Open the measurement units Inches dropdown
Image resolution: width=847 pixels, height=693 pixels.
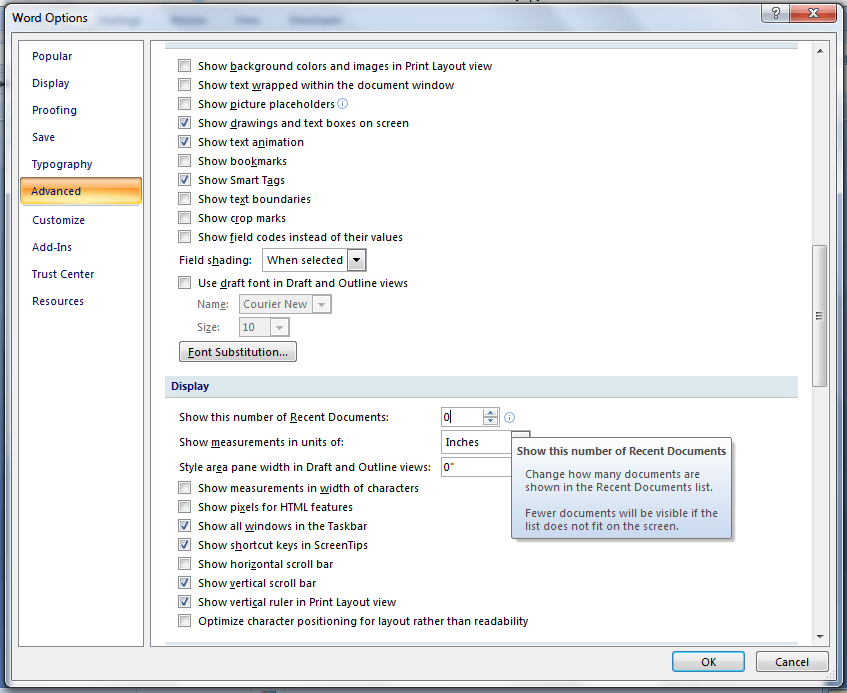click(x=521, y=434)
